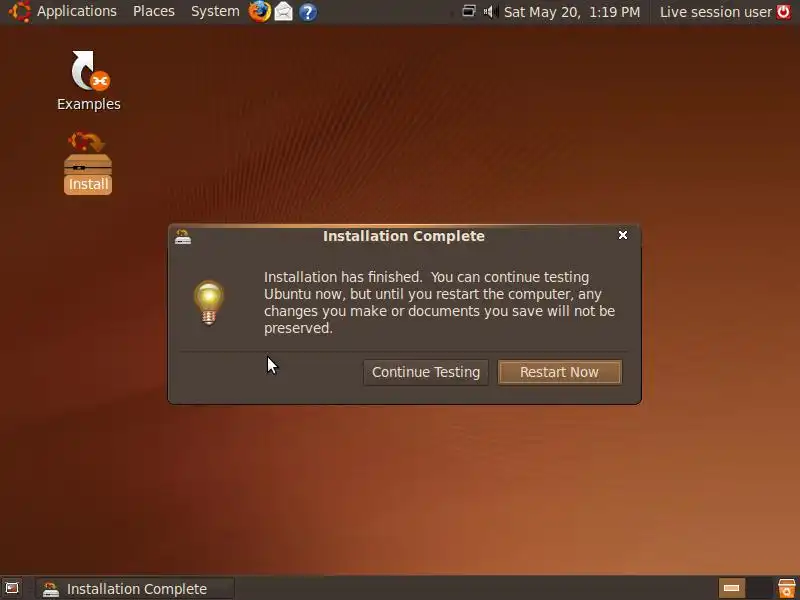Click the Restart Now button
This screenshot has height=600, width=800.
pyautogui.click(x=559, y=372)
